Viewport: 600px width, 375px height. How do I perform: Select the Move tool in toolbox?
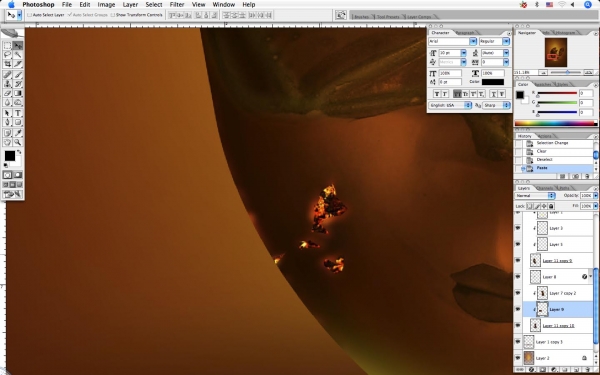click(18, 46)
